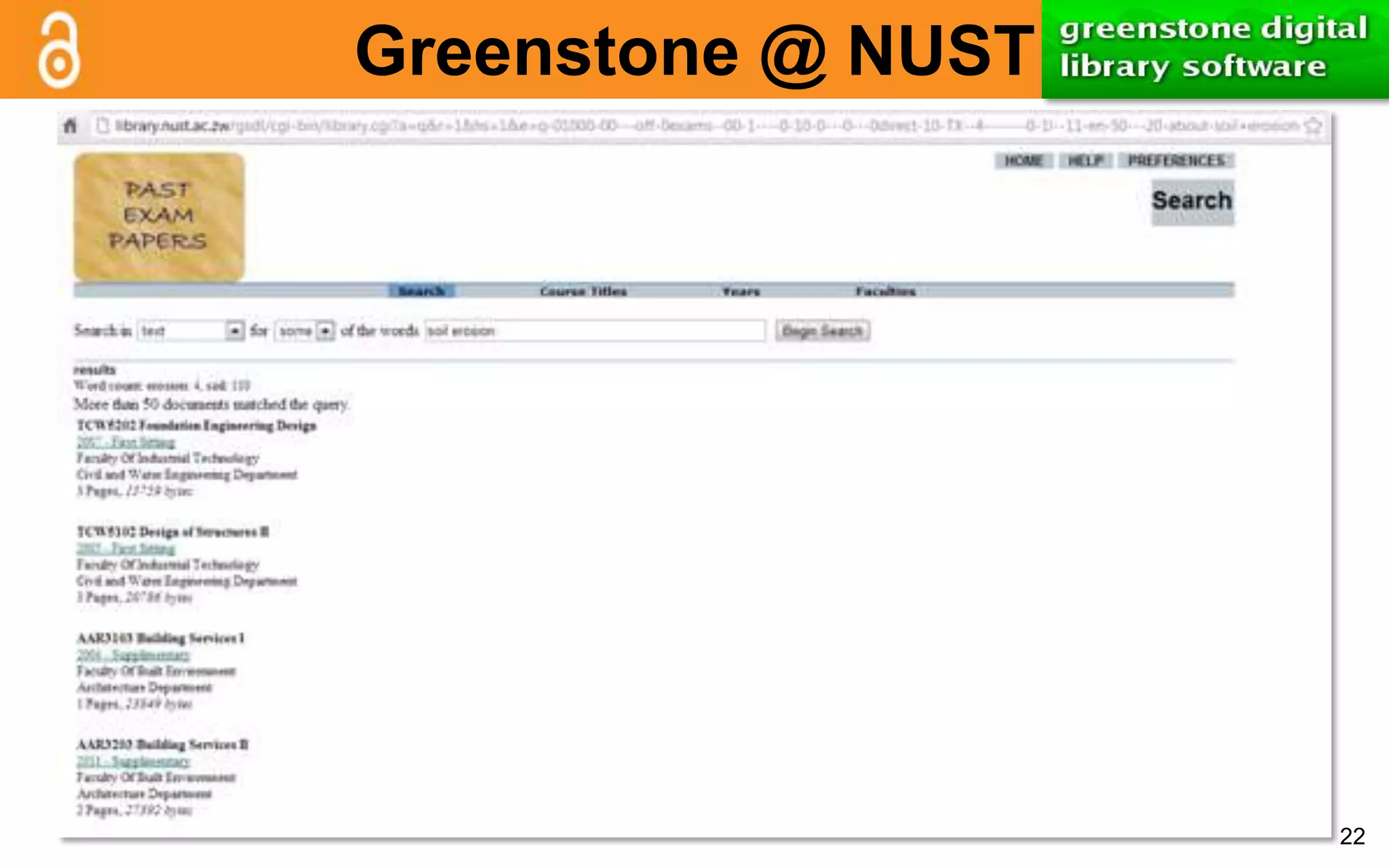This screenshot has height=868, width=1389.
Task: Open the Building Services I Supplementary link
Action: pos(133,654)
